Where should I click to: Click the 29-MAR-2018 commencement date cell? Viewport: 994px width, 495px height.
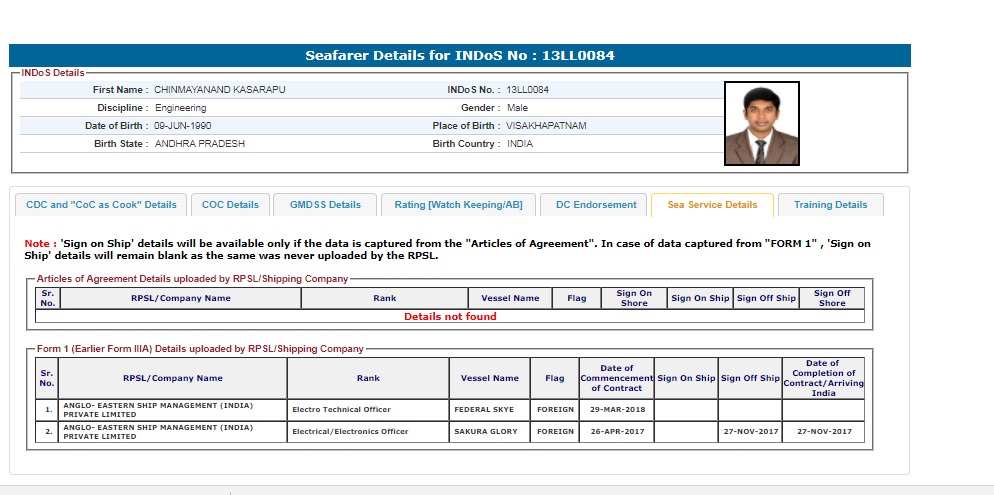tap(616, 410)
